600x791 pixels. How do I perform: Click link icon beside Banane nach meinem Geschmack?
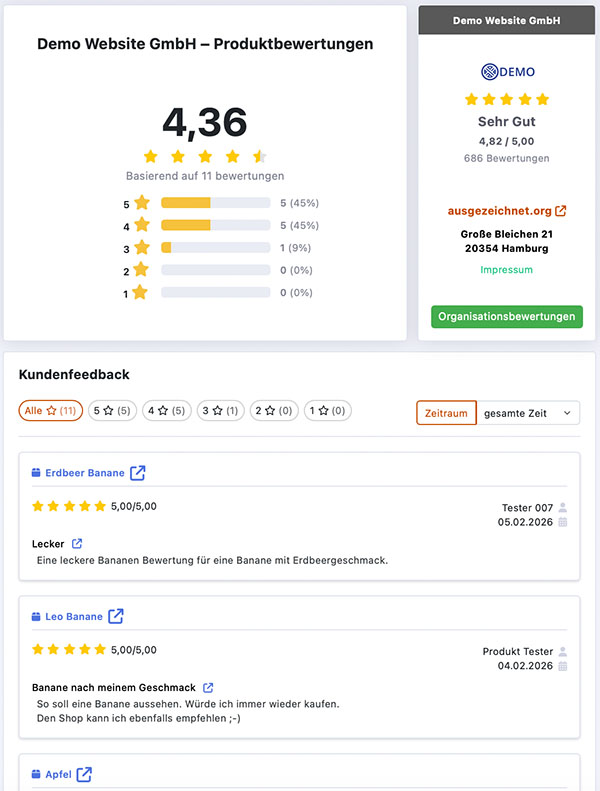[208, 688]
